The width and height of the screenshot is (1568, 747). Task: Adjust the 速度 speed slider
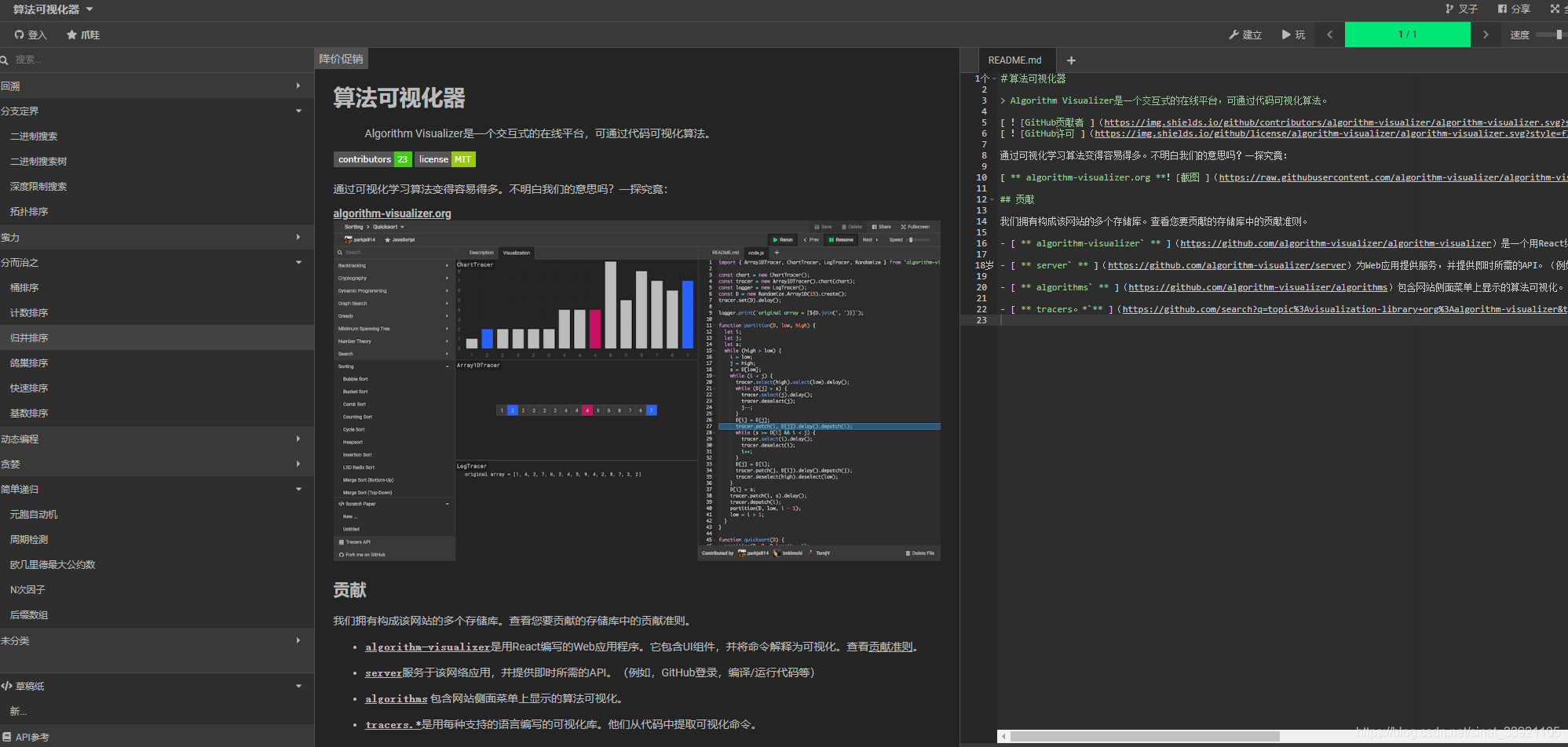[1551, 35]
